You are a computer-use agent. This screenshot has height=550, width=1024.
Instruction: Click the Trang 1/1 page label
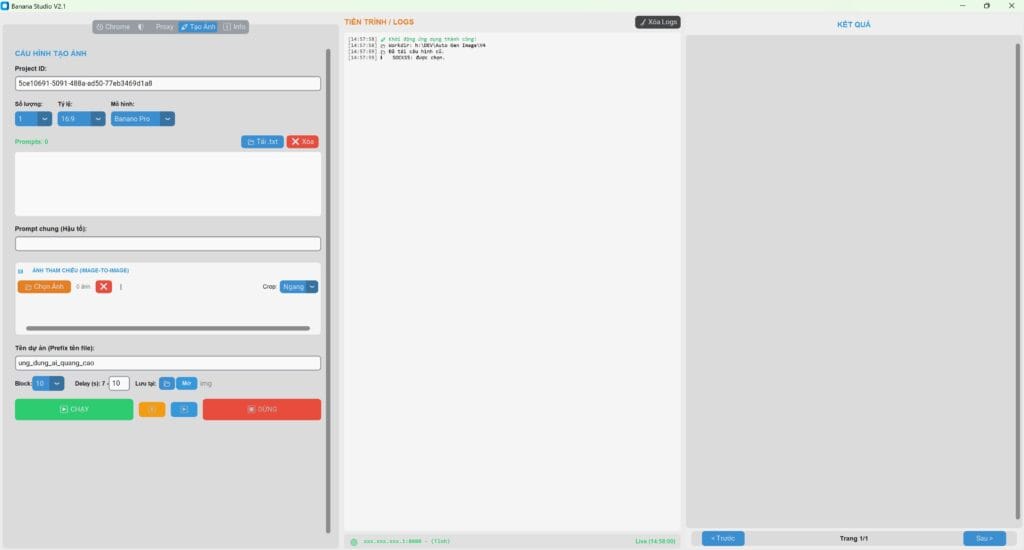[854, 539]
